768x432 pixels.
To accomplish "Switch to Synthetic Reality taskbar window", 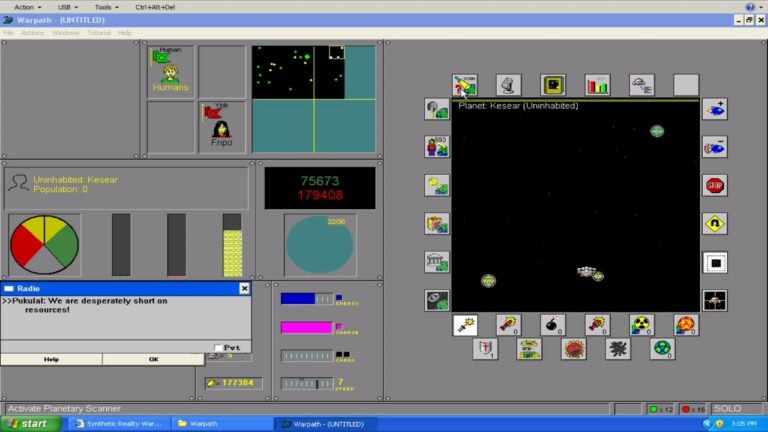I will [x=120, y=424].
